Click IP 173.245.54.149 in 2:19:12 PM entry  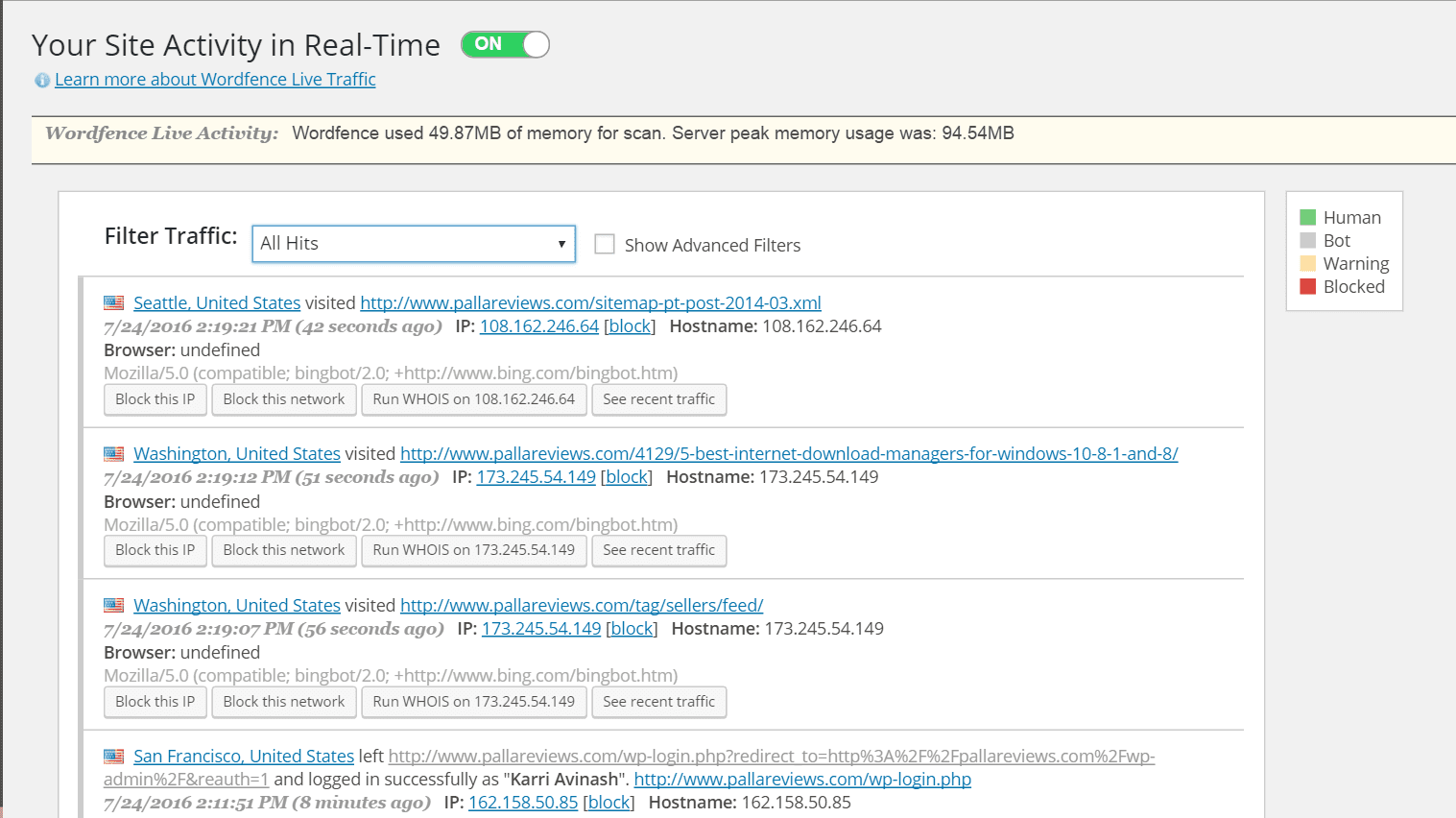click(537, 477)
